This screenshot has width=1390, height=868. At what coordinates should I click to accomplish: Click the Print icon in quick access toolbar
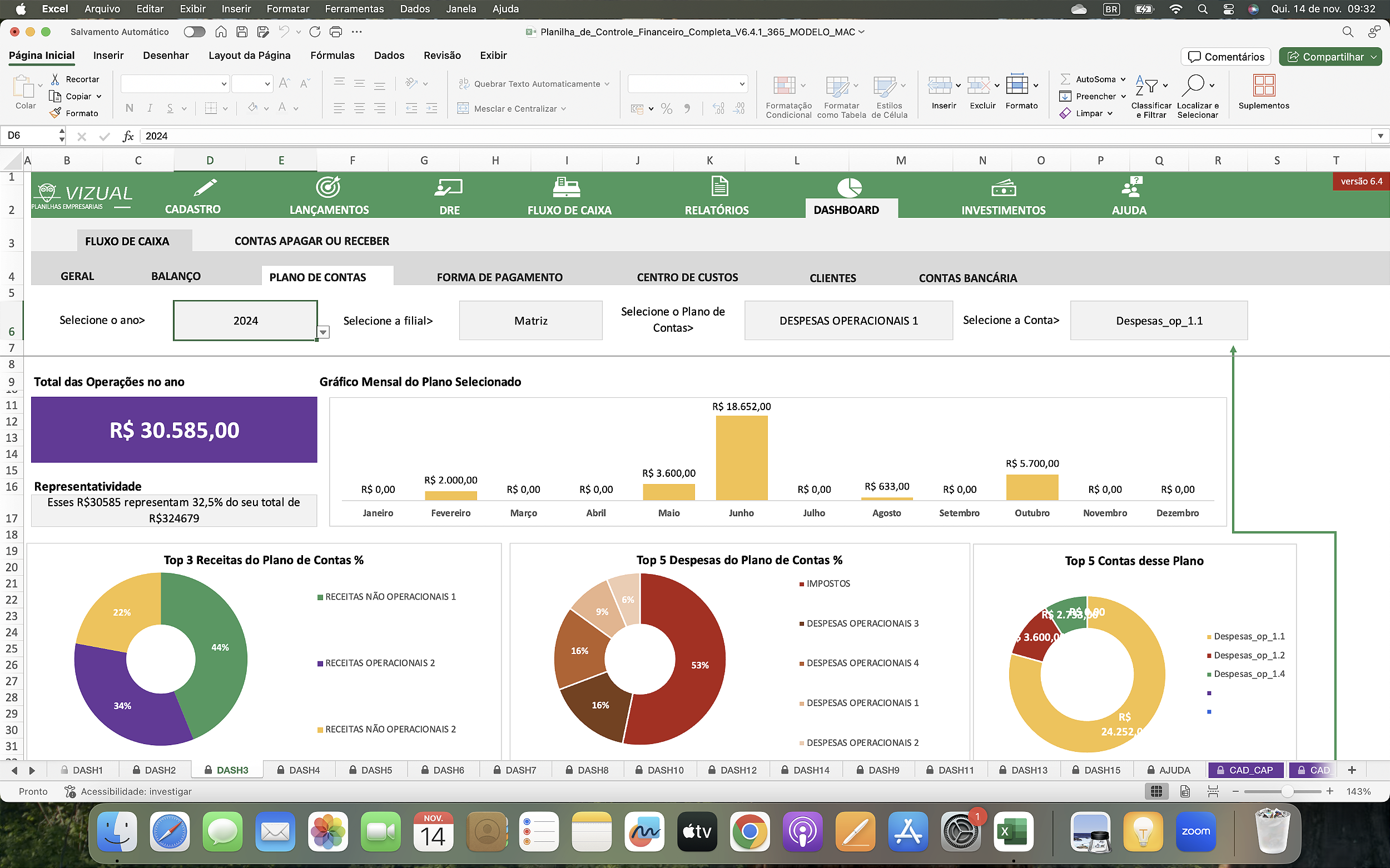[336, 32]
